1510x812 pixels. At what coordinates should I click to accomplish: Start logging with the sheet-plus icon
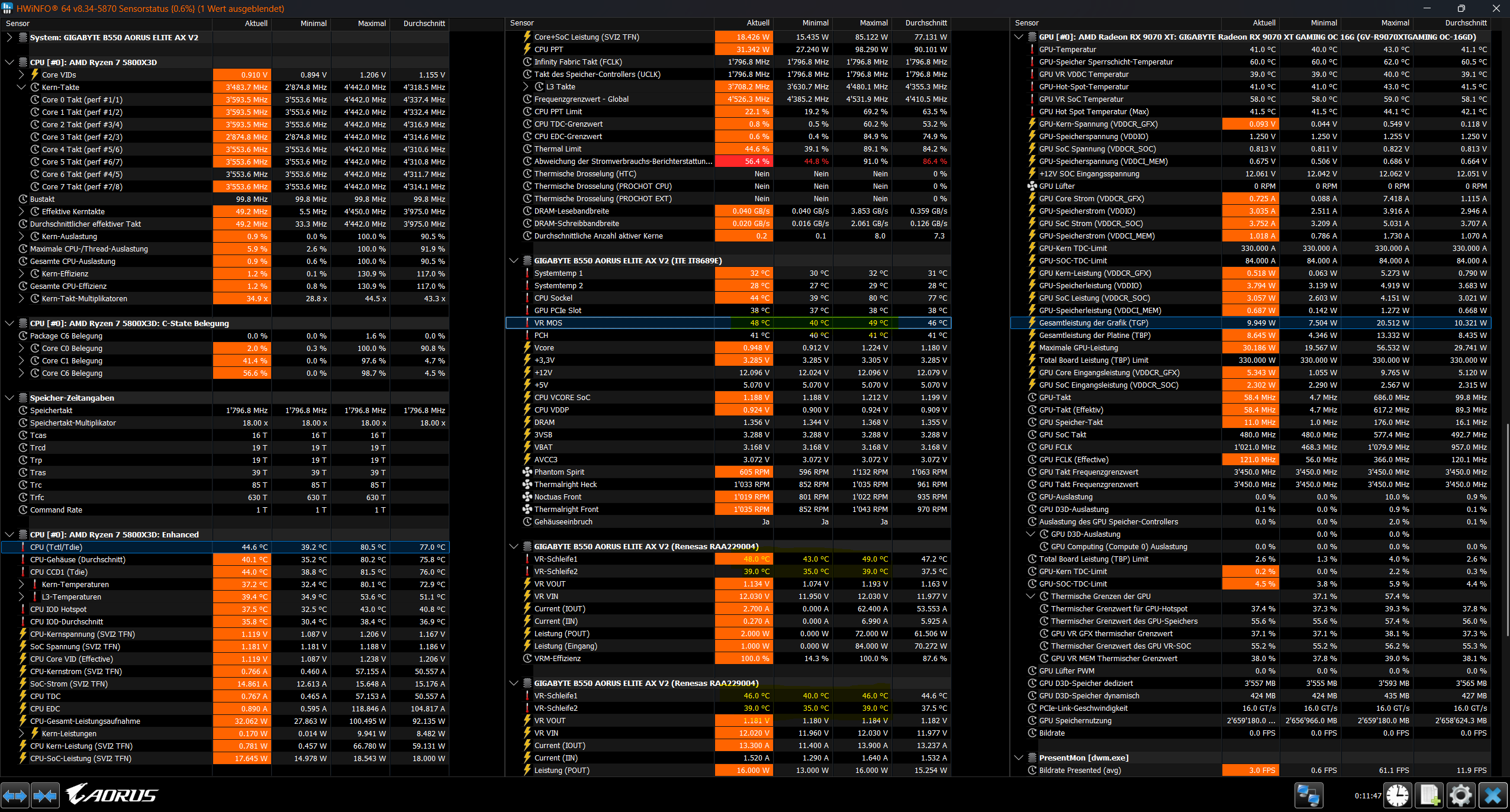[x=1429, y=795]
